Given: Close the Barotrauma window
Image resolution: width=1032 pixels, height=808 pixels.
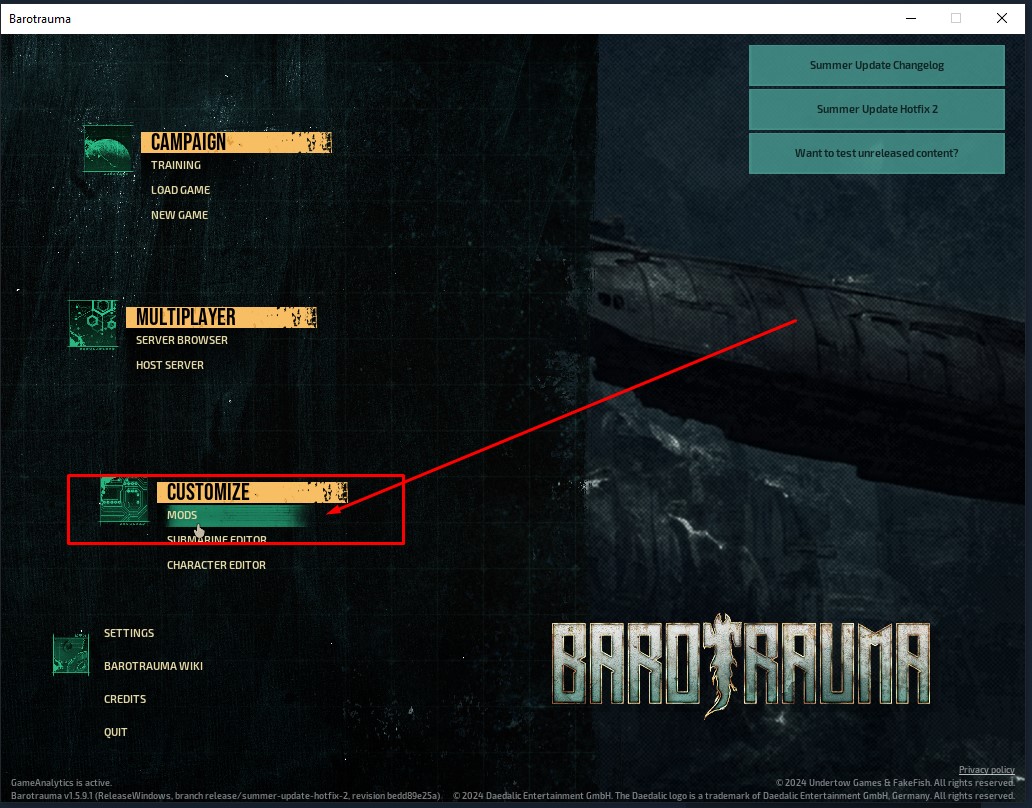Looking at the screenshot, I should pyautogui.click(x=1002, y=18).
